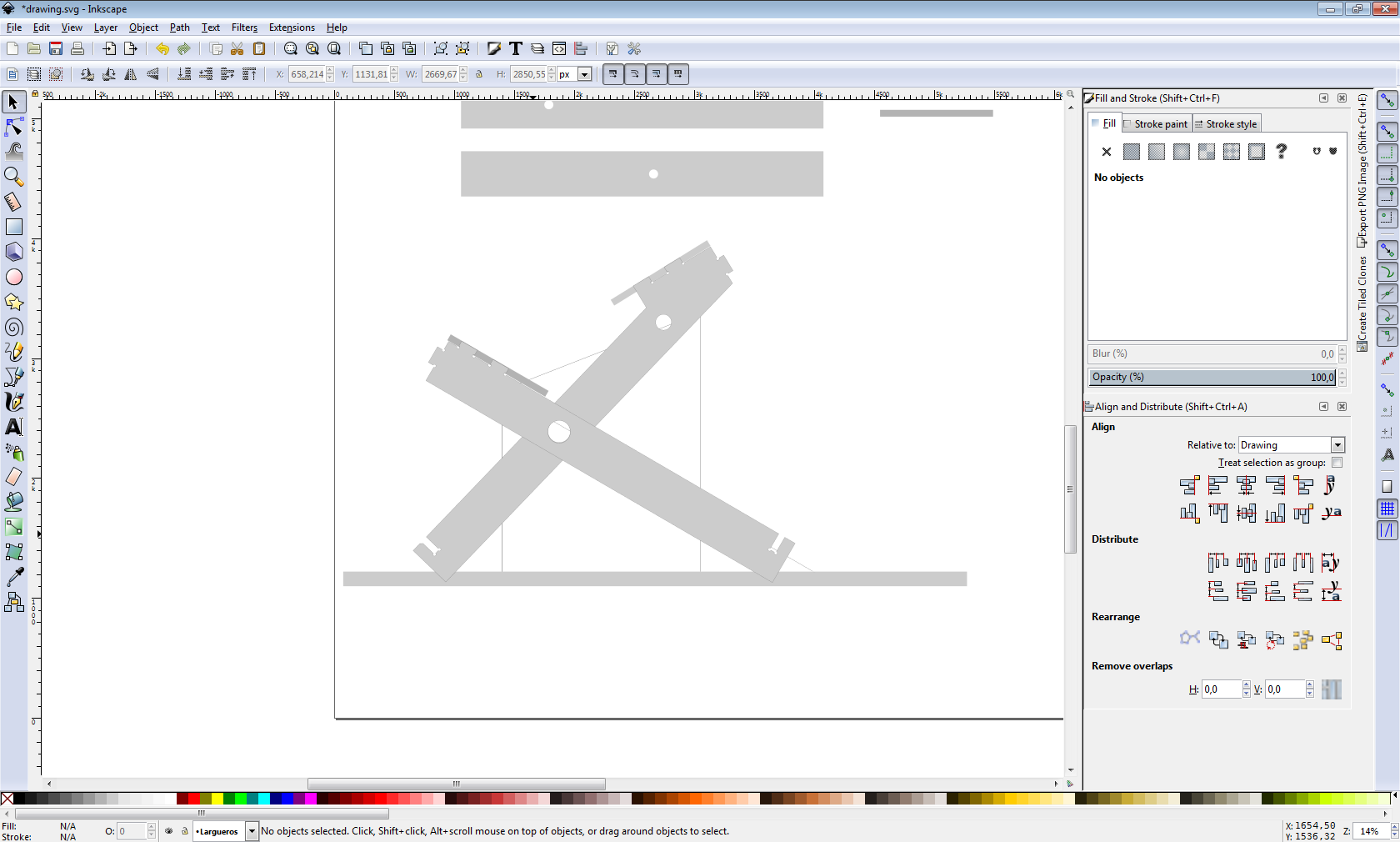Viewport: 1400px width, 842px height.
Task: Select the Calligraphy tool
Action: coord(13,402)
